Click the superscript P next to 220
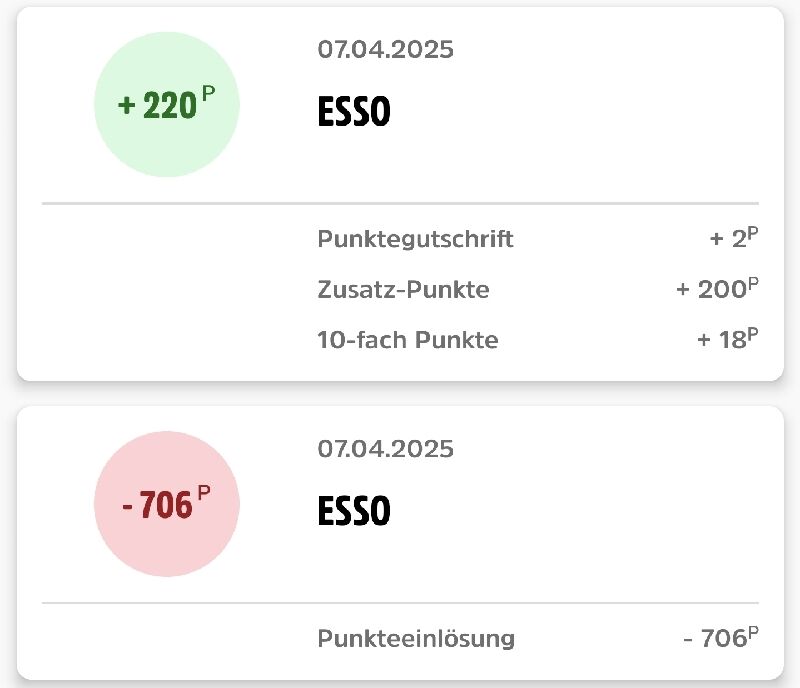Image resolution: width=800 pixels, height=688 pixels. click(208, 94)
